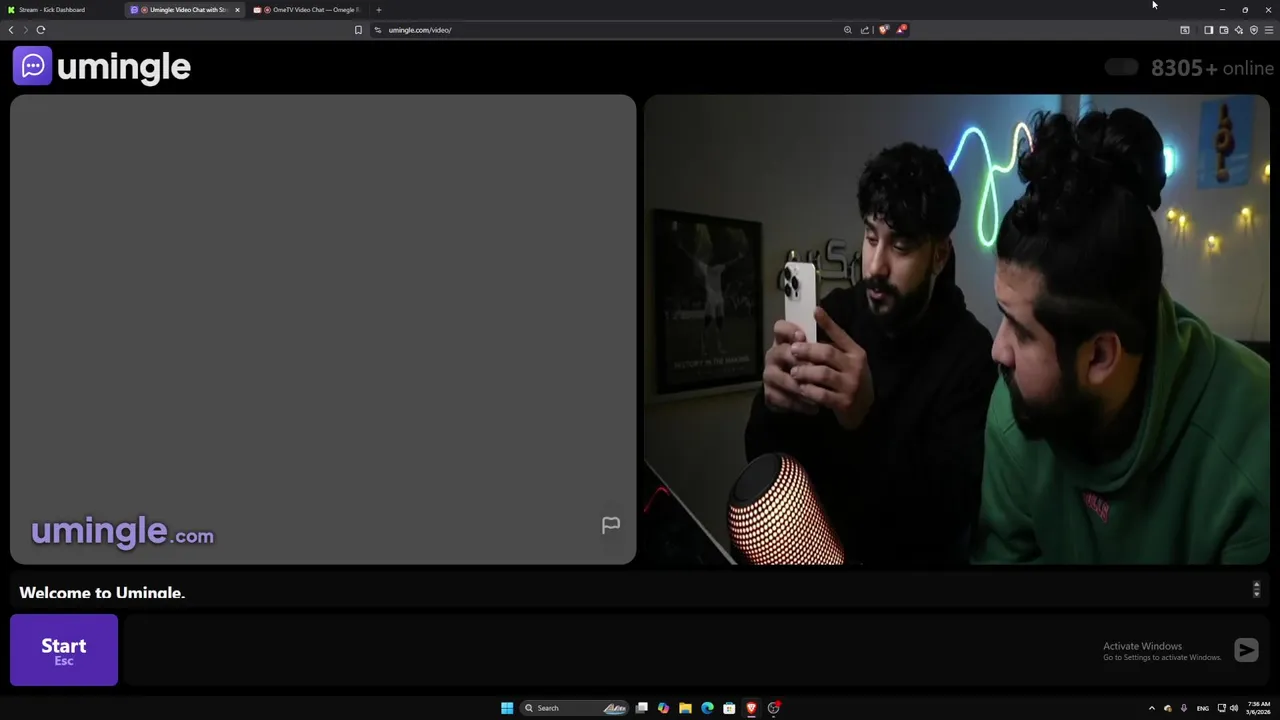This screenshot has height=720, width=1280.
Task: Open Microsoft Edge from the taskbar
Action: [707, 708]
